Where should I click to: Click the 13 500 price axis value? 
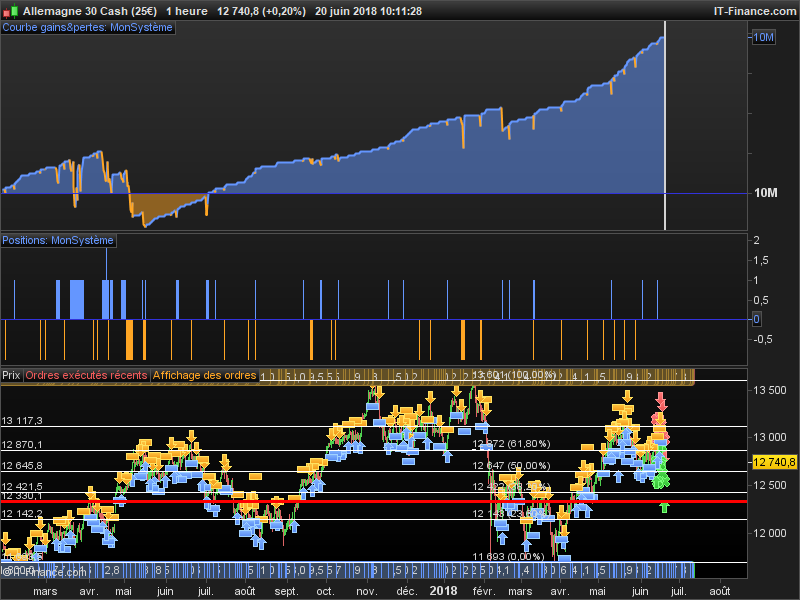770,390
